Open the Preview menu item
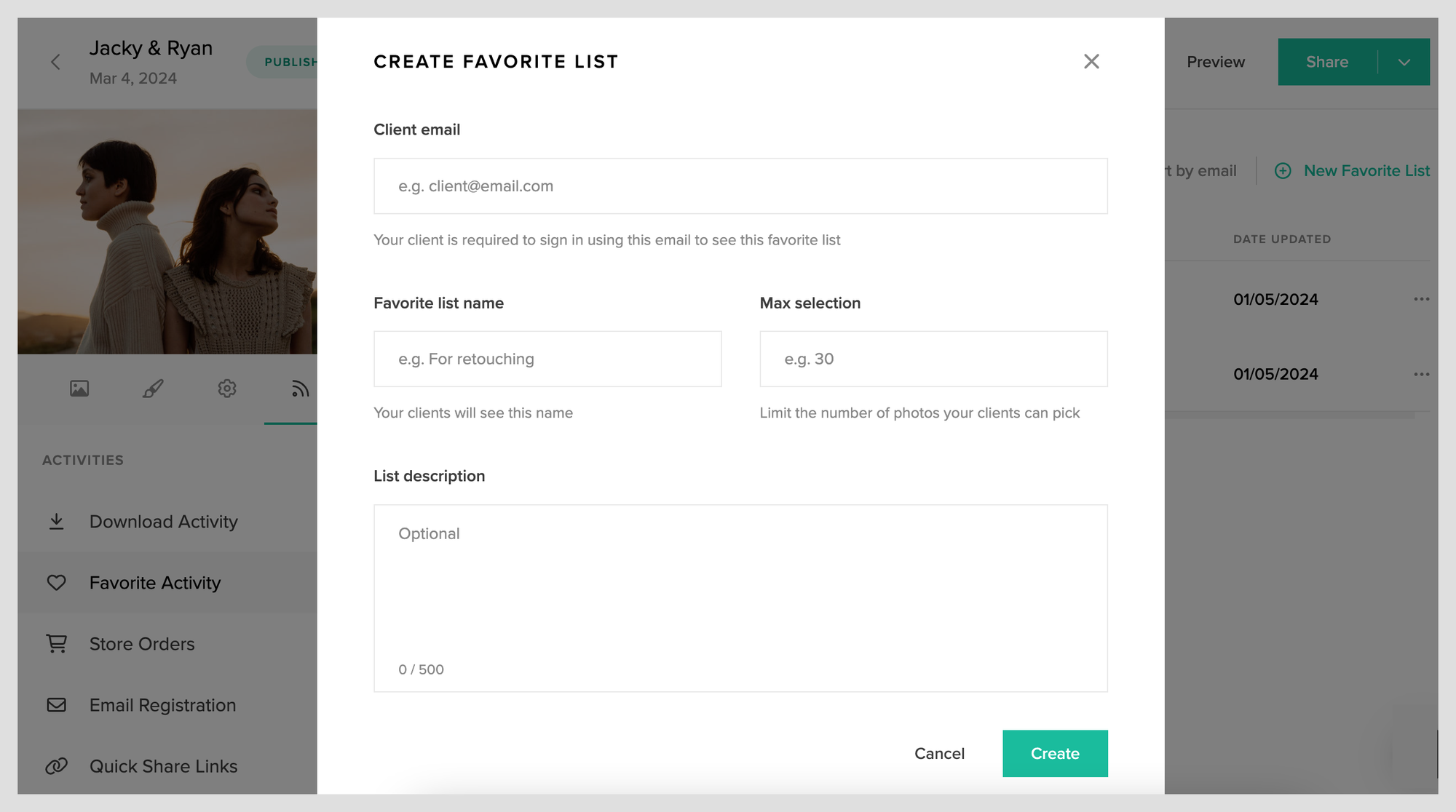This screenshot has height=812, width=1456. pos(1215,63)
